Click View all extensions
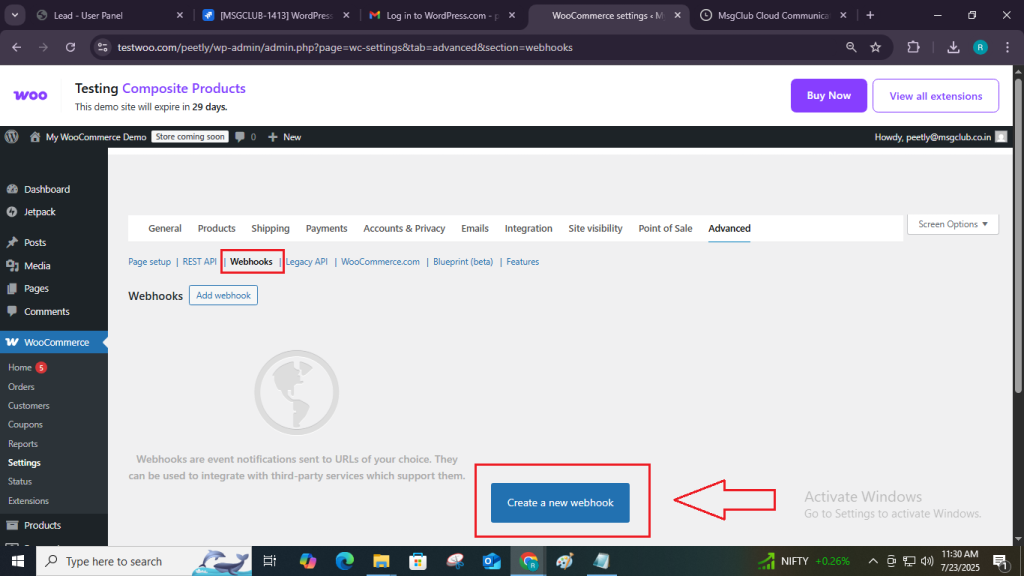The image size is (1024, 576). coord(936,95)
